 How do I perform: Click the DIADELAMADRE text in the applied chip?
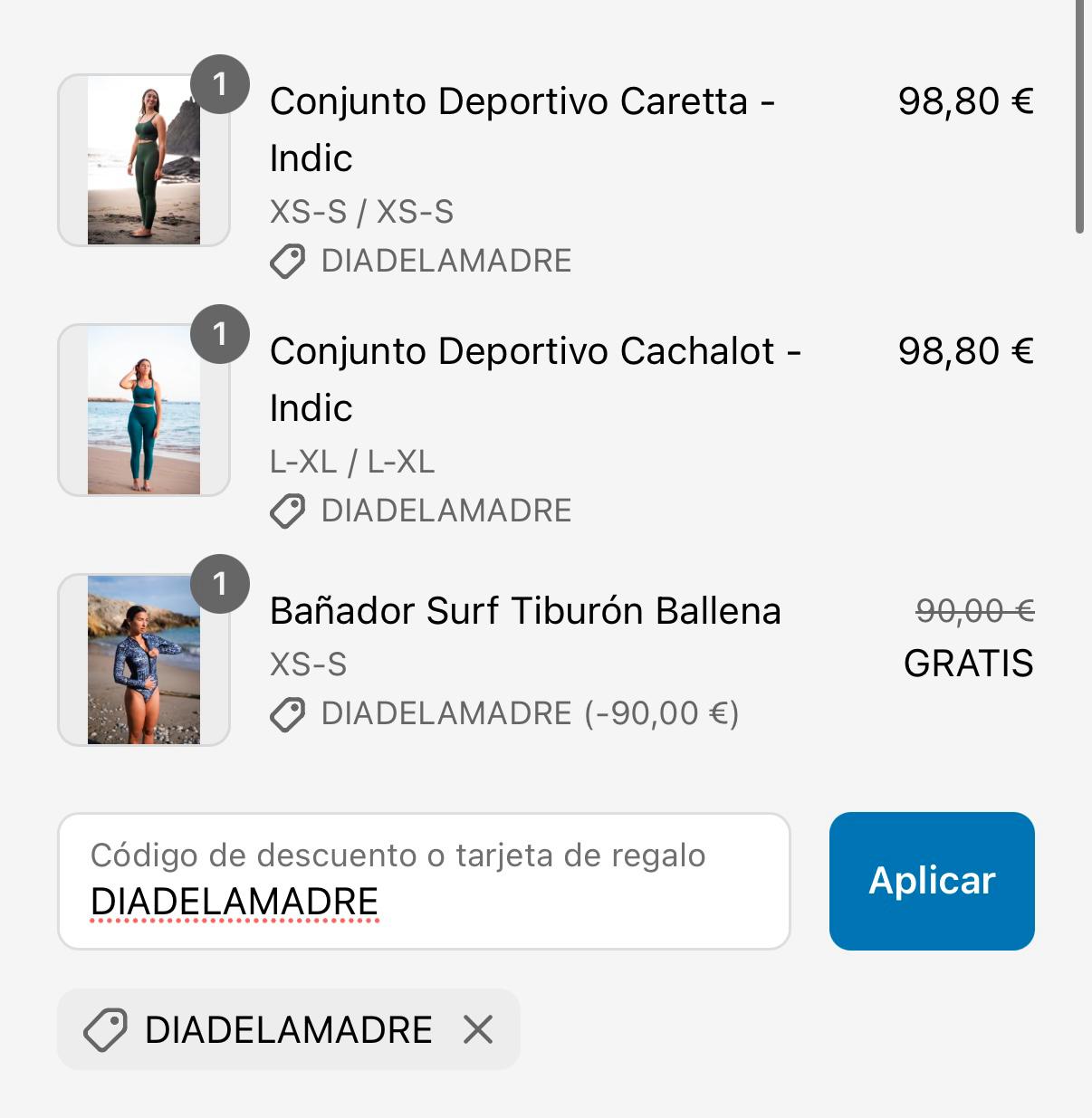tap(288, 1030)
